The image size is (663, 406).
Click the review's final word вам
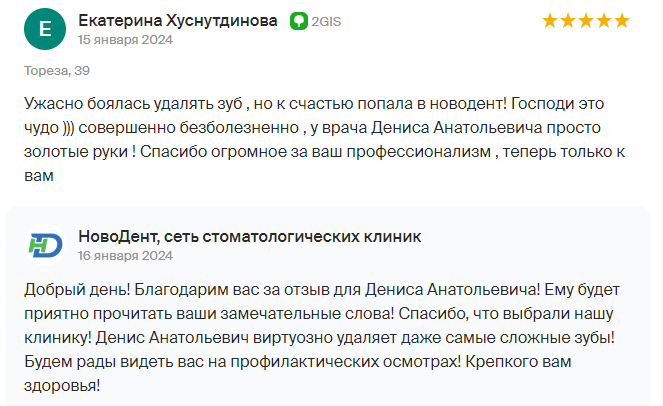click(x=39, y=176)
